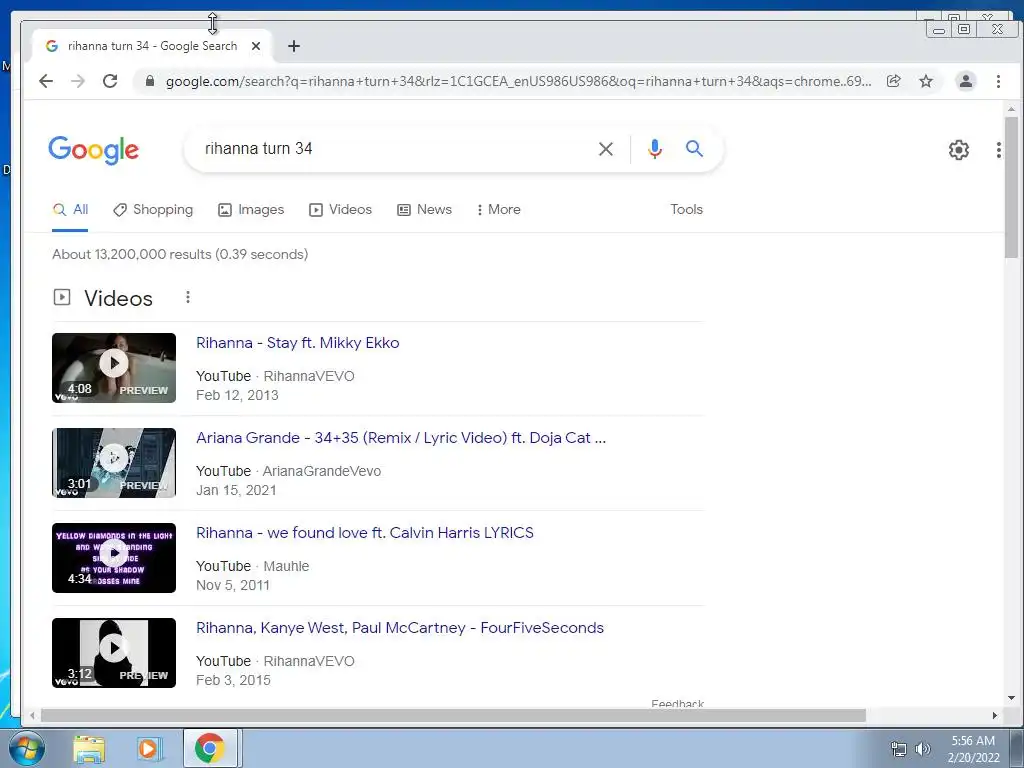The image size is (1024, 768).
Task: Click the ArianaGrandeVevo channel text
Action: tap(322, 471)
